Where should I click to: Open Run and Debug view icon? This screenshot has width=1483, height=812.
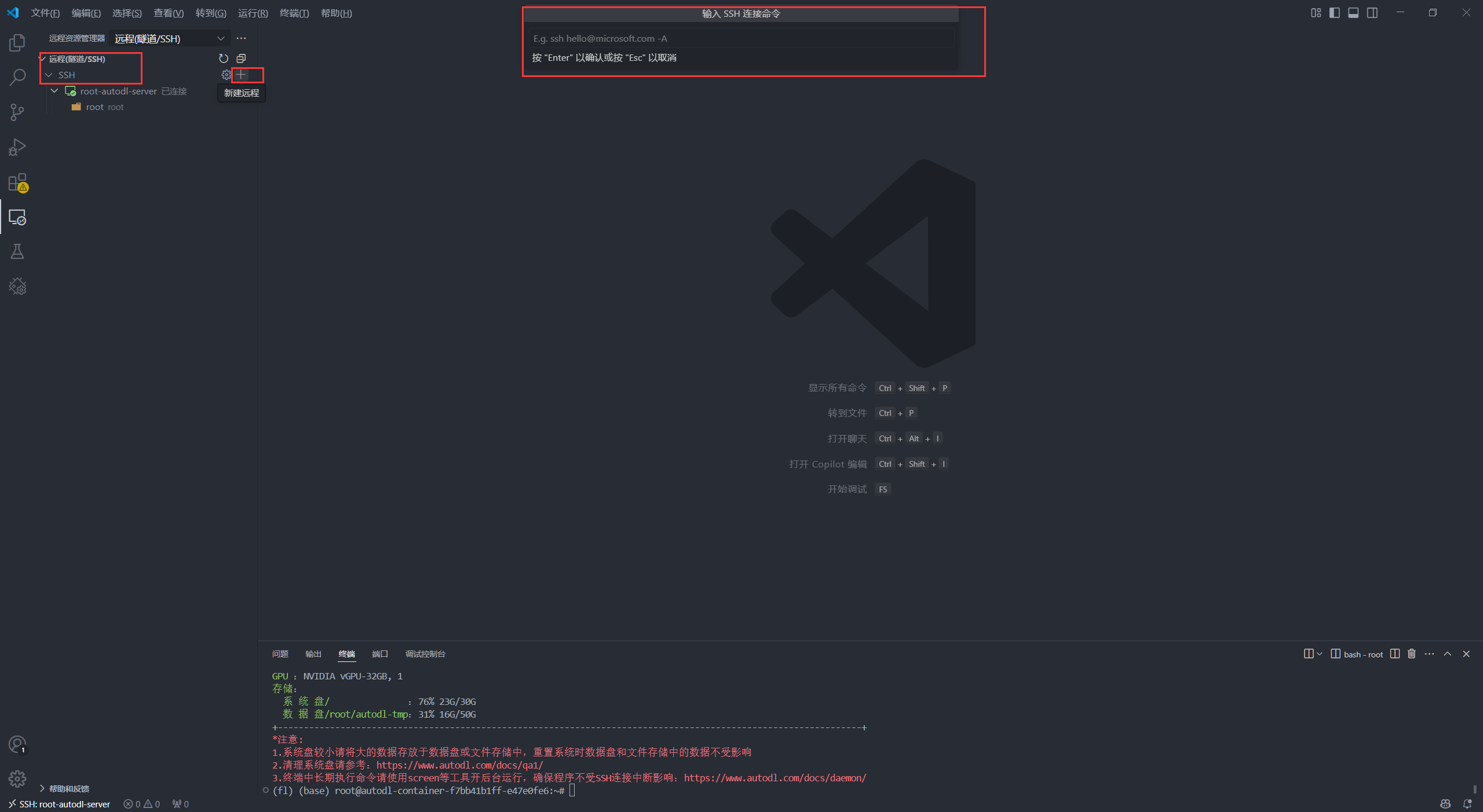tap(17, 147)
